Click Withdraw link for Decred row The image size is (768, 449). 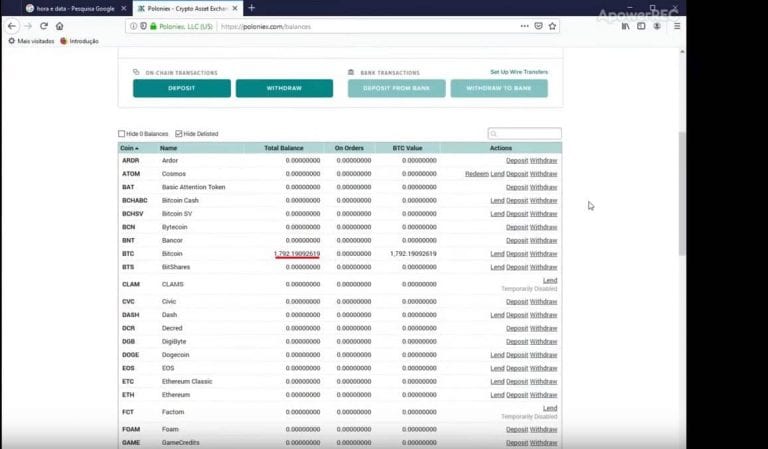click(x=544, y=328)
